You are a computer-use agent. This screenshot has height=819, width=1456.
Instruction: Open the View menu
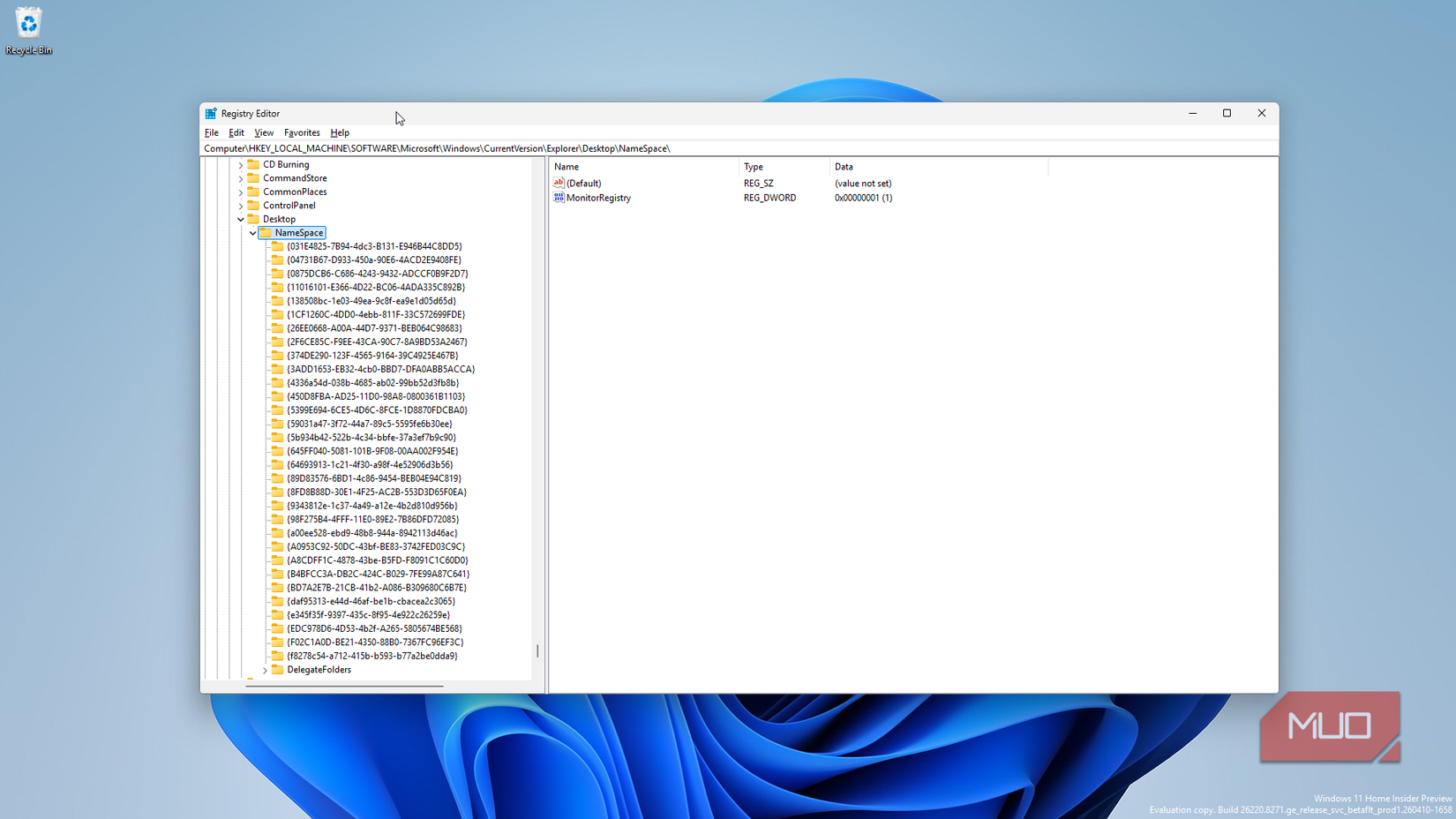coord(263,132)
